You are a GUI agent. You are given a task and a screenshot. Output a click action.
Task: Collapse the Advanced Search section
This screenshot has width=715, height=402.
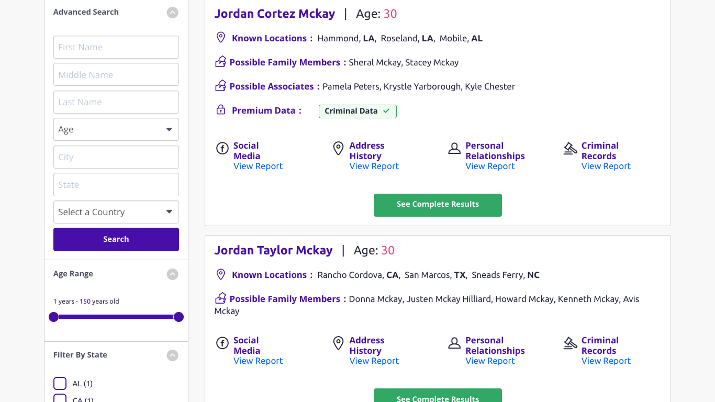coord(172,12)
